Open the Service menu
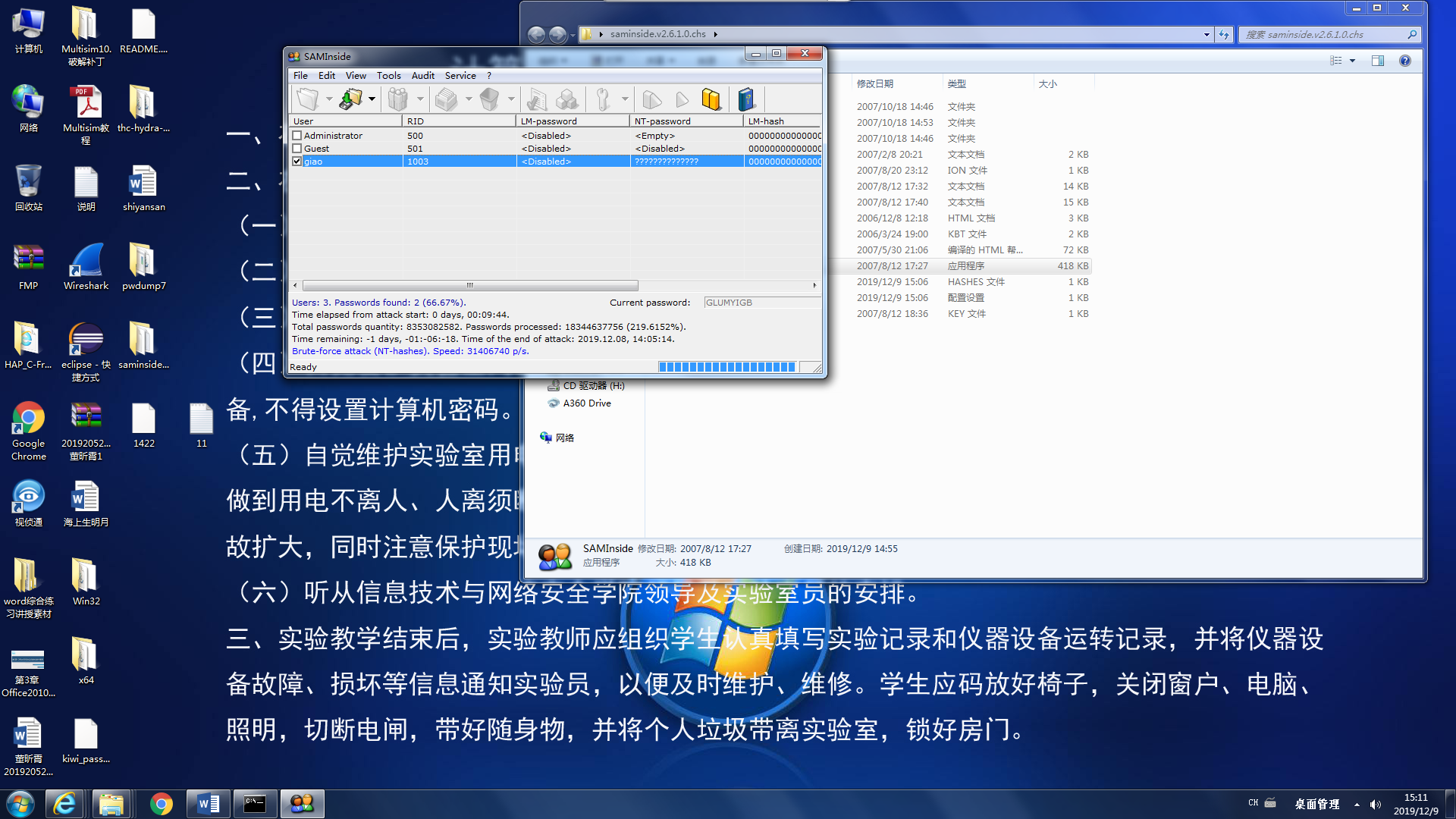 pyautogui.click(x=460, y=76)
